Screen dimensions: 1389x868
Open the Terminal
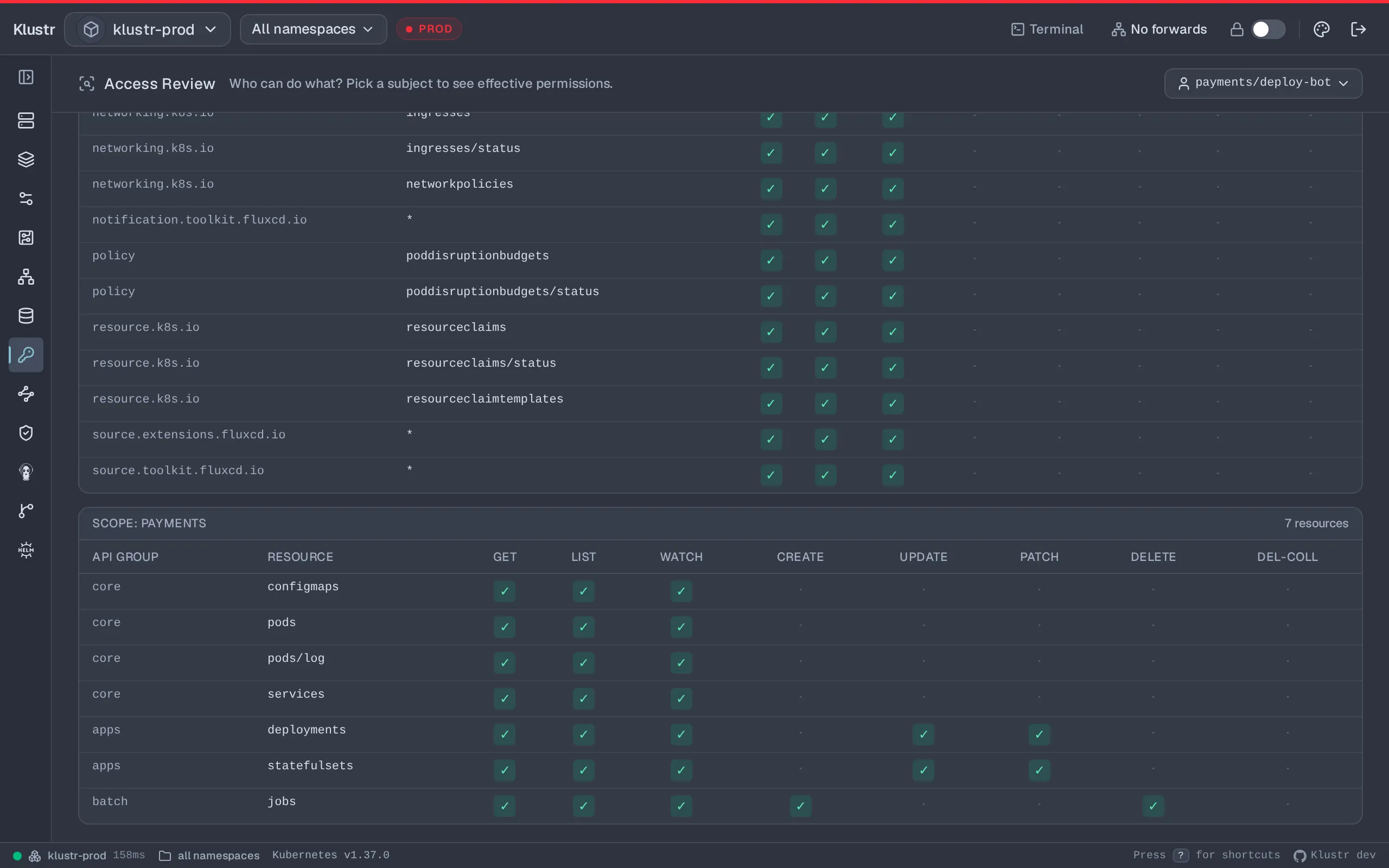(x=1047, y=29)
